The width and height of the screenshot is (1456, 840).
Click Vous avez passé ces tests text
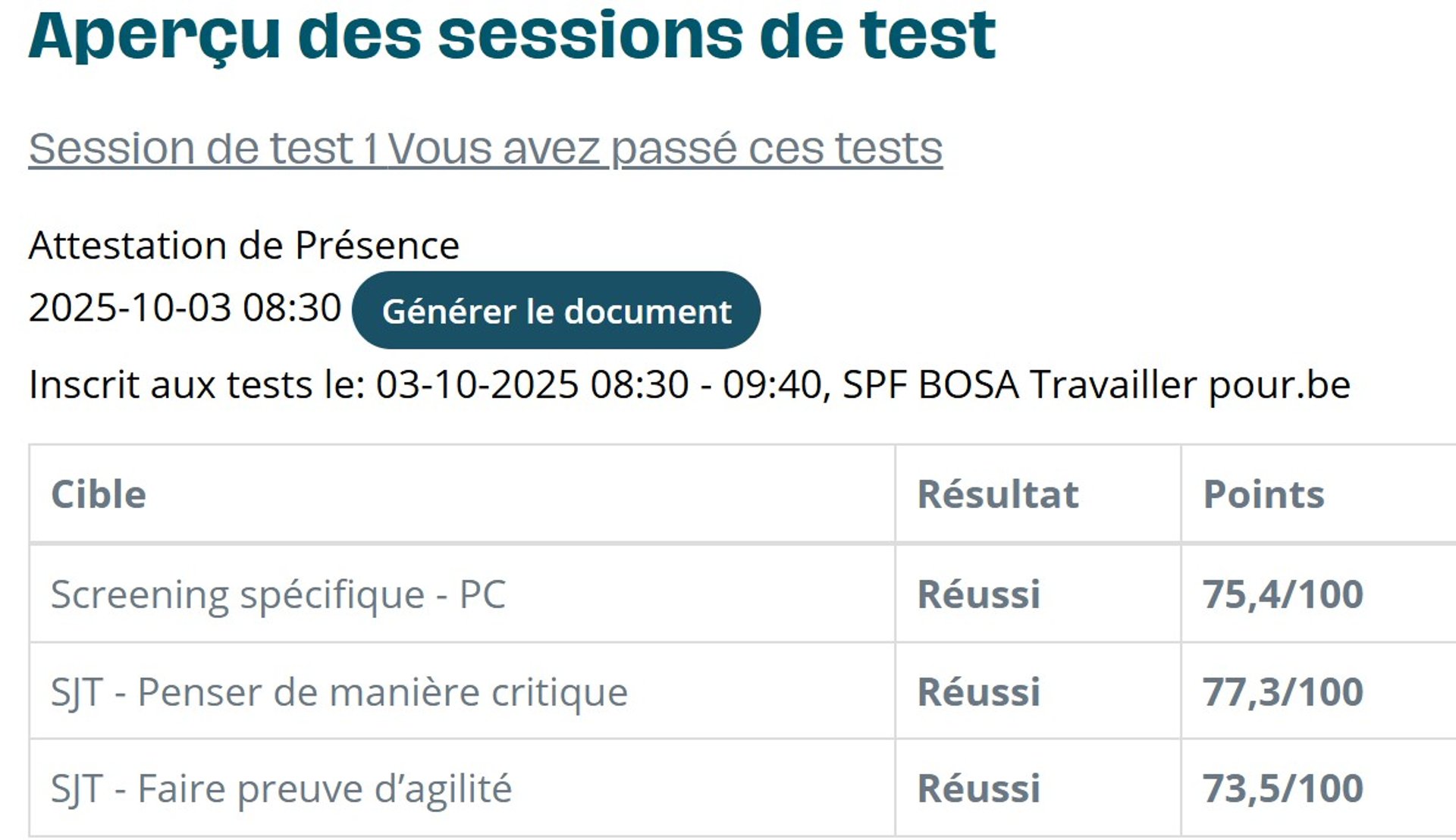665,148
